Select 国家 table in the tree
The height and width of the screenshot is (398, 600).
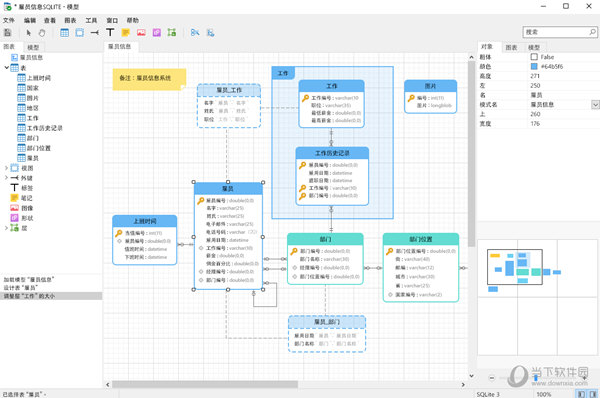pos(33,88)
